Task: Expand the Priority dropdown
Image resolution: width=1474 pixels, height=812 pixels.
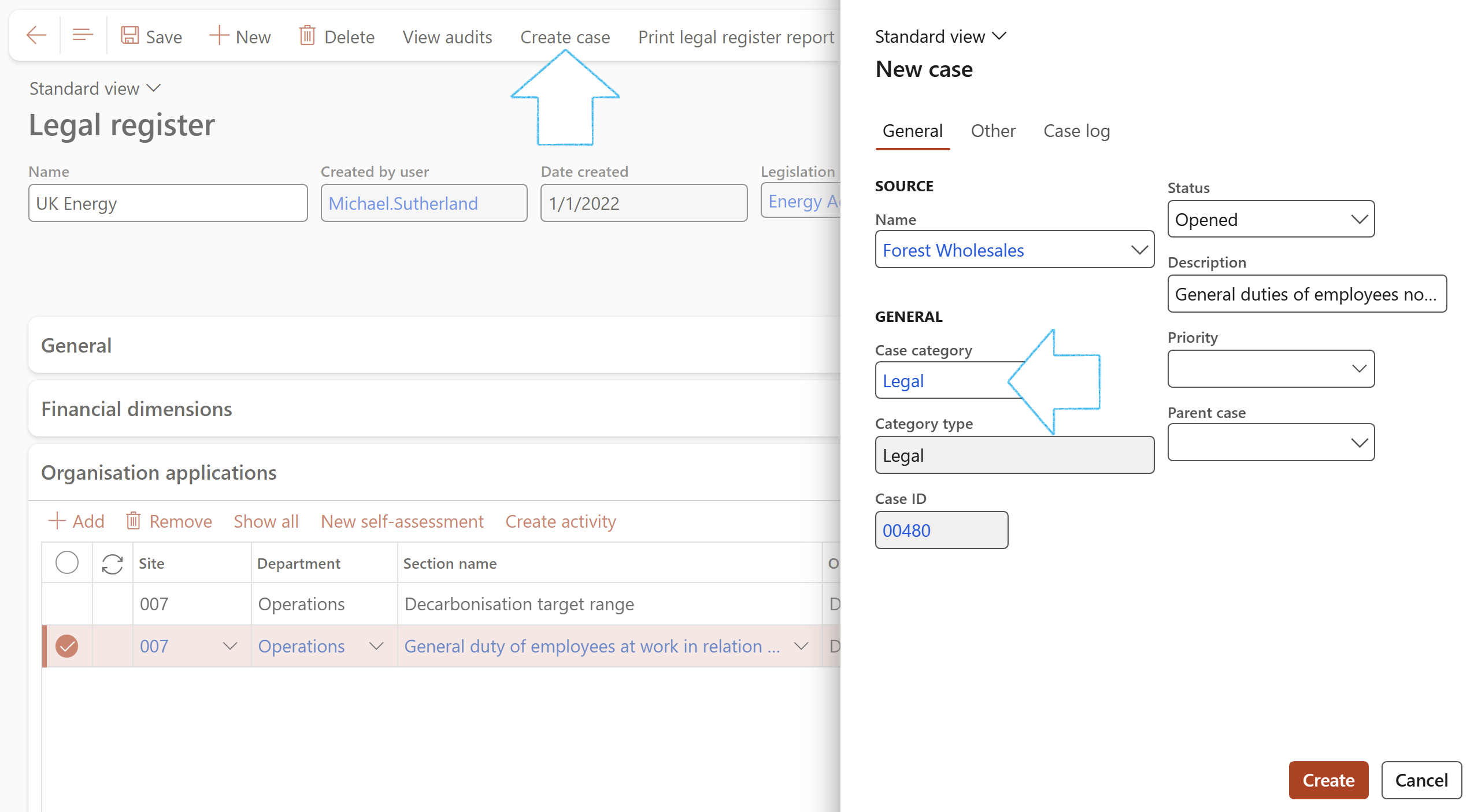Action: (1271, 369)
